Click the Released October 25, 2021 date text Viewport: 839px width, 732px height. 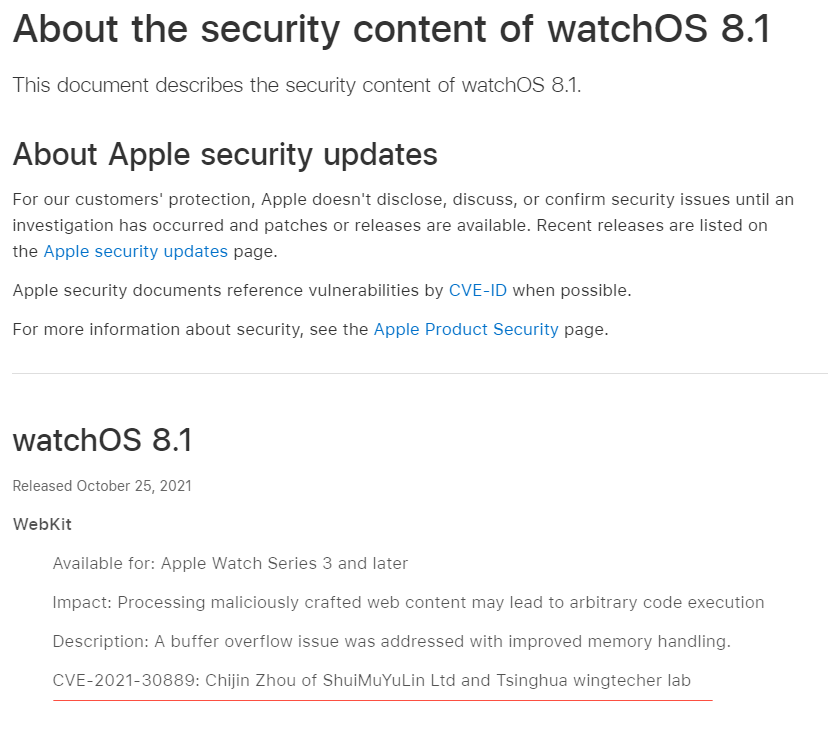click(x=102, y=486)
